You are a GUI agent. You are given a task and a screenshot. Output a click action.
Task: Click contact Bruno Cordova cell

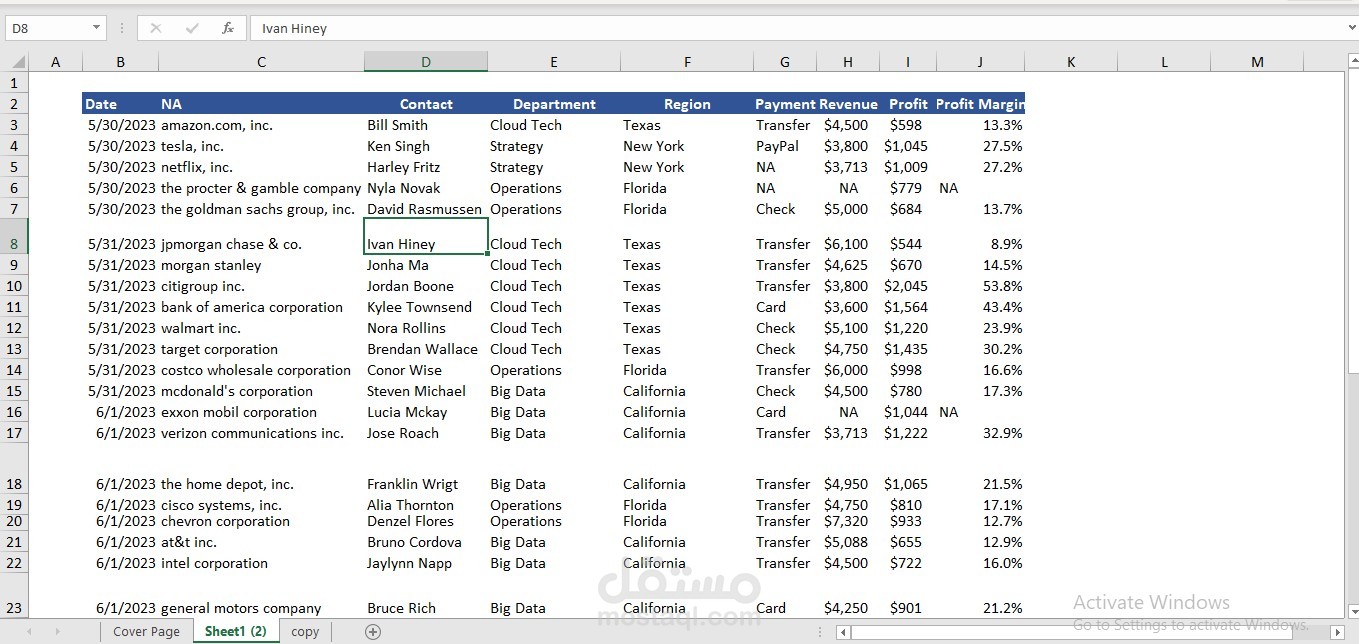[x=426, y=542]
